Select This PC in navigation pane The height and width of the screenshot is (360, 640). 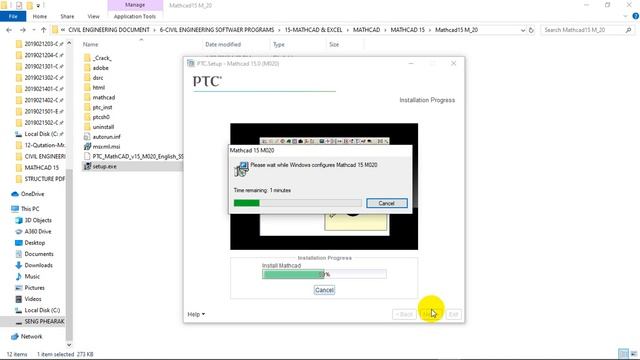[25, 209]
